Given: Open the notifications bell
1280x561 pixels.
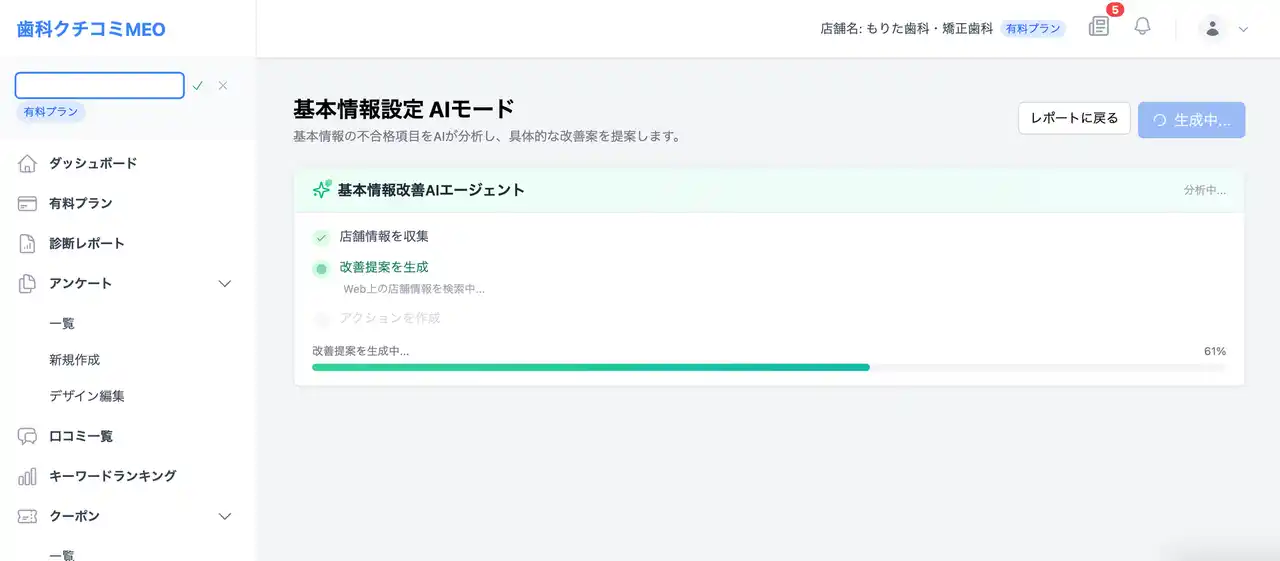Looking at the screenshot, I should (x=1143, y=27).
